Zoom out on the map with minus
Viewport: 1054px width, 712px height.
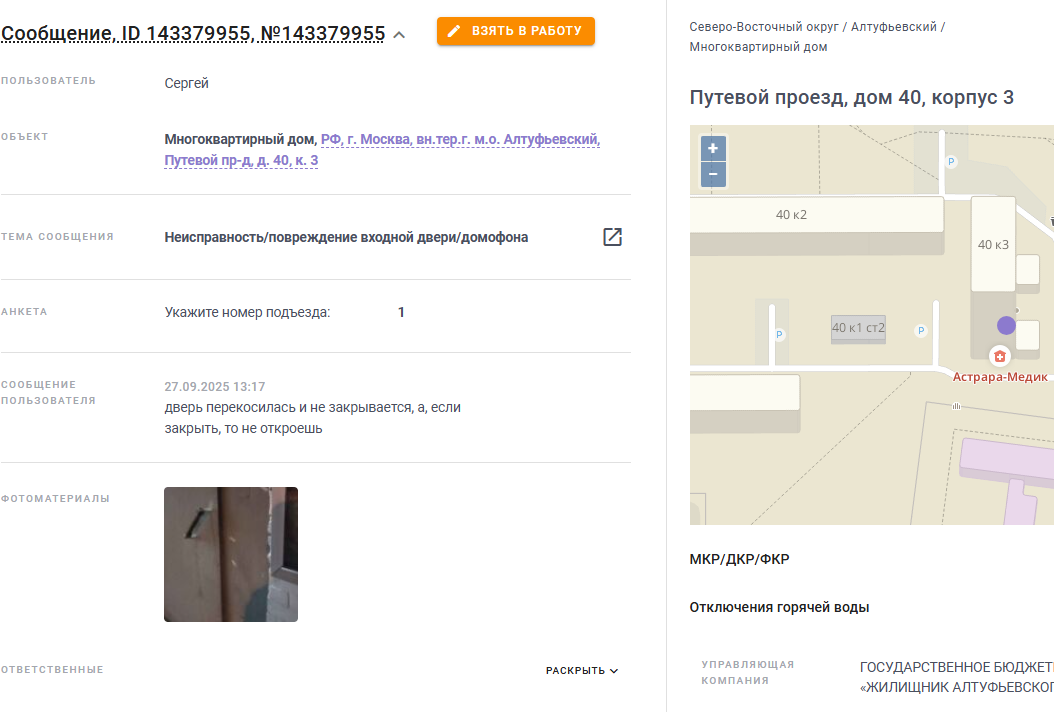713,174
